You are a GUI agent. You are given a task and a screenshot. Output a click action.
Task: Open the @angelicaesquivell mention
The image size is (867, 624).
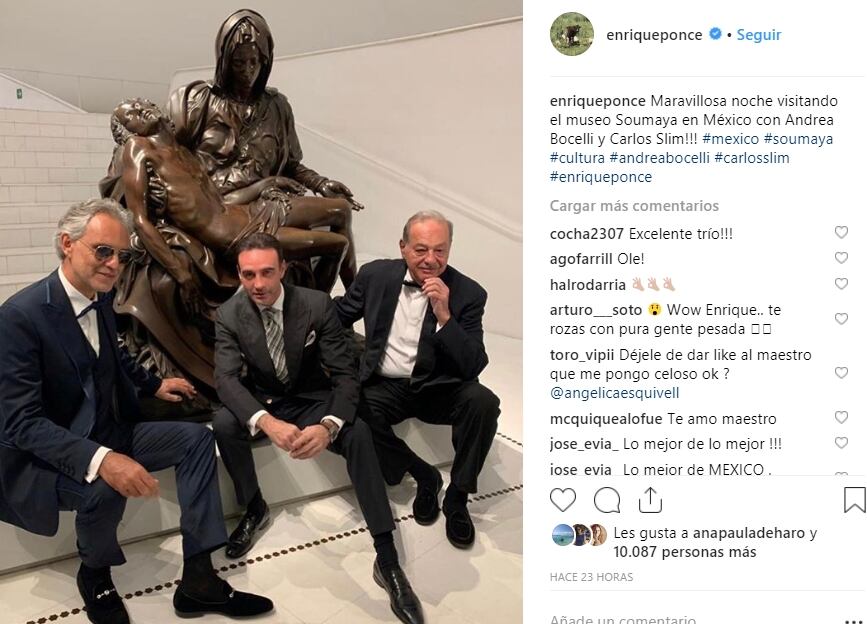(614, 393)
